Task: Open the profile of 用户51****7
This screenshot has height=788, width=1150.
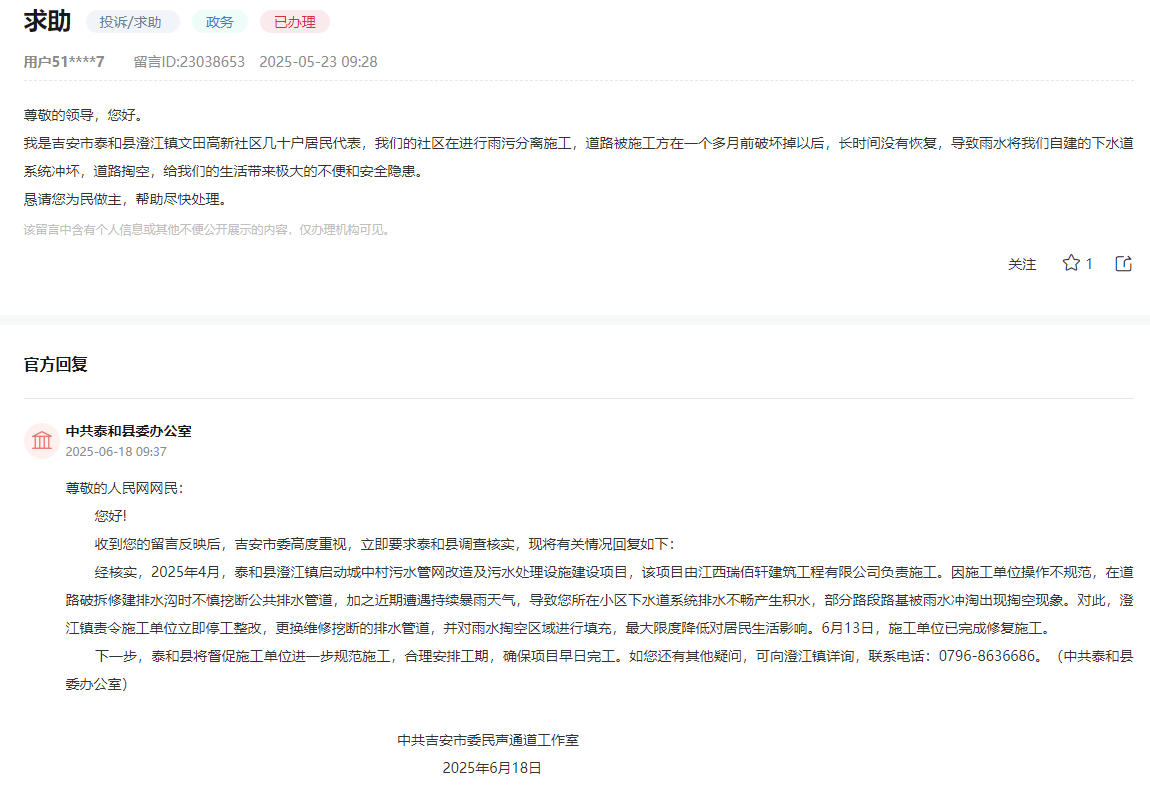Action: pos(64,62)
